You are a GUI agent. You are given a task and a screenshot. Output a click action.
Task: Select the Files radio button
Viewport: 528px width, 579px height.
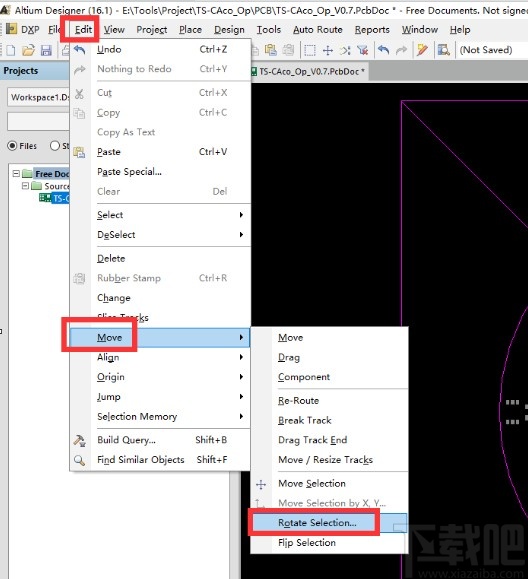[12, 146]
